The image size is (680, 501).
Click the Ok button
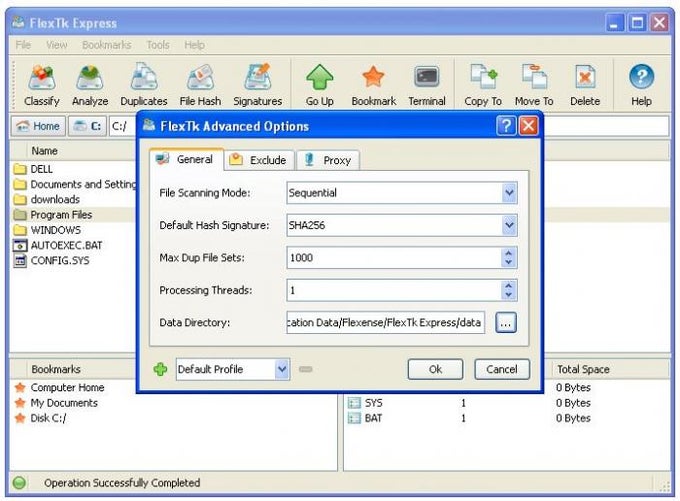pyautogui.click(x=435, y=370)
